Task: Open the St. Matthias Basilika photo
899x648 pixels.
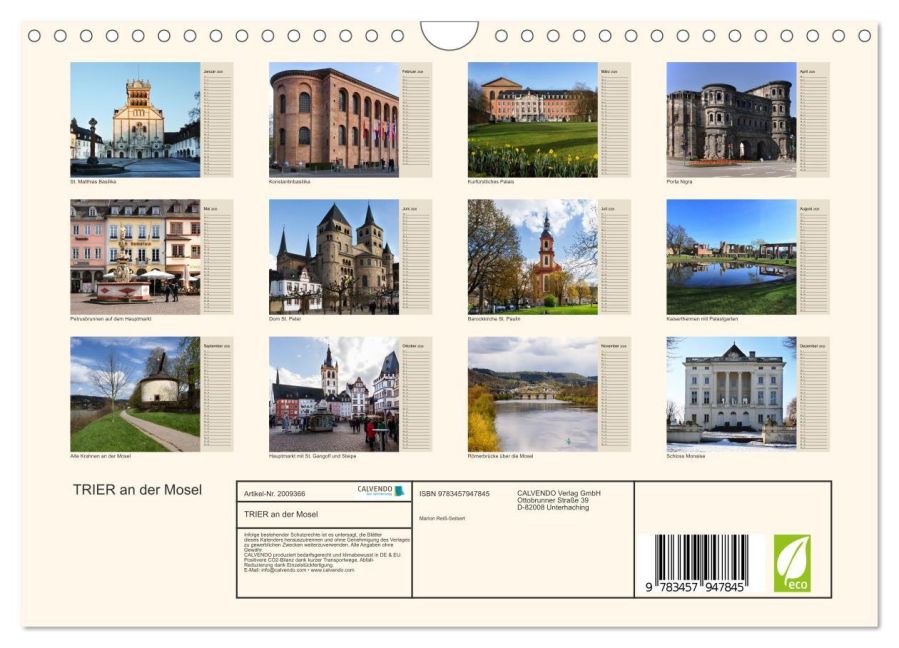Action: click(x=135, y=119)
